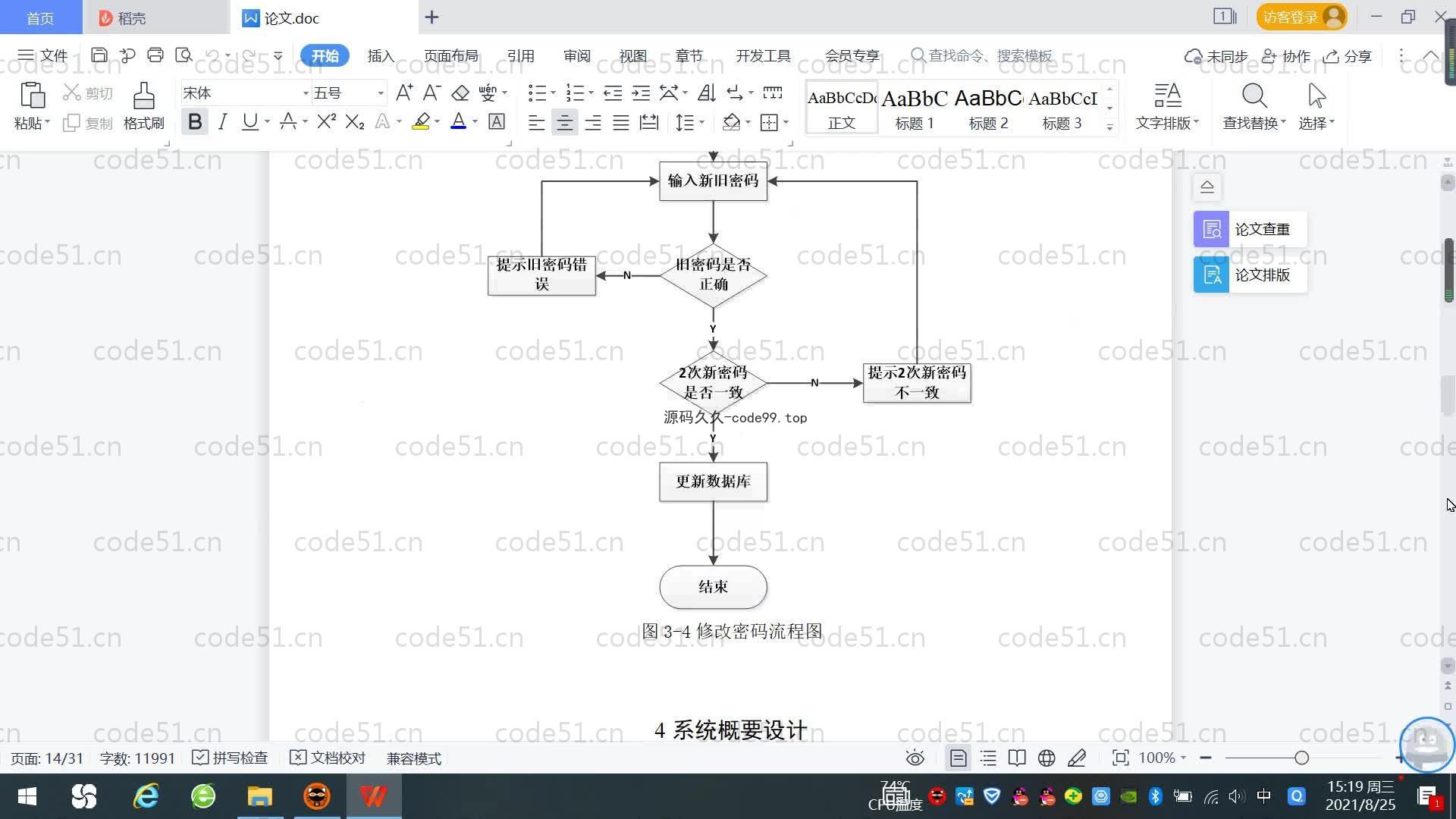Toggle spell check in status bar
Viewport: 1456px width, 819px height.
click(x=230, y=758)
